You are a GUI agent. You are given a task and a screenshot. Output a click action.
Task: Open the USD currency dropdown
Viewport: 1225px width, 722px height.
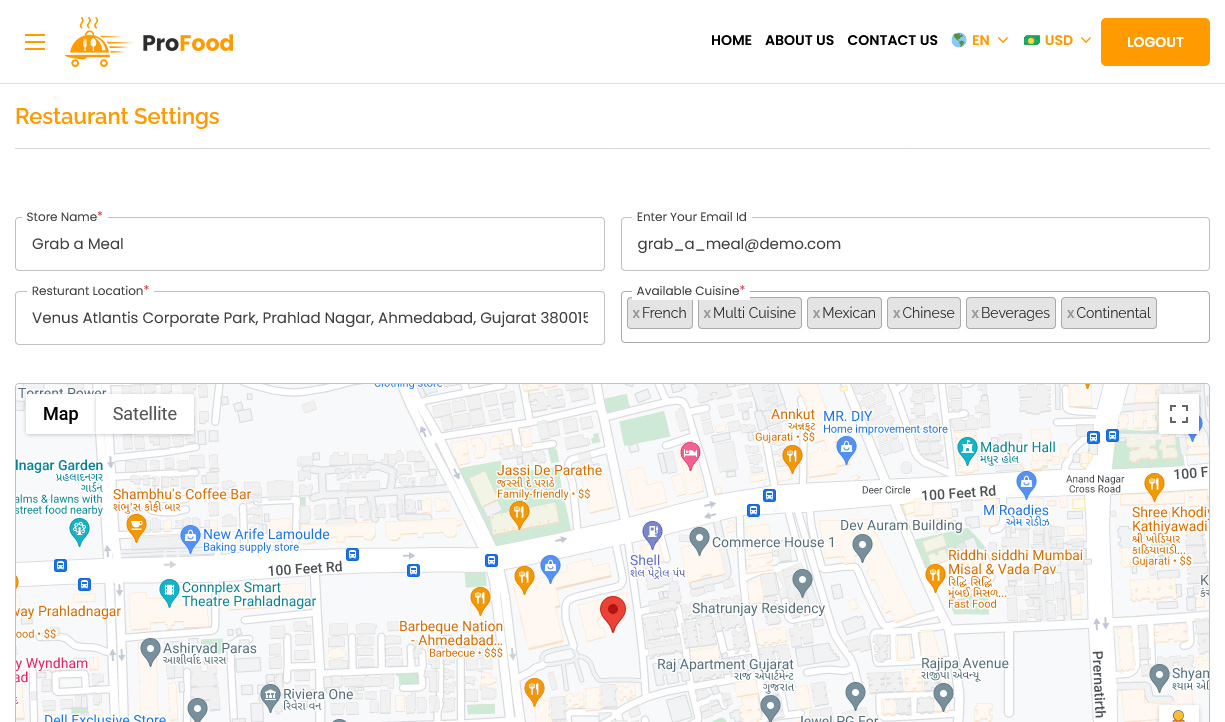pyautogui.click(x=1058, y=41)
